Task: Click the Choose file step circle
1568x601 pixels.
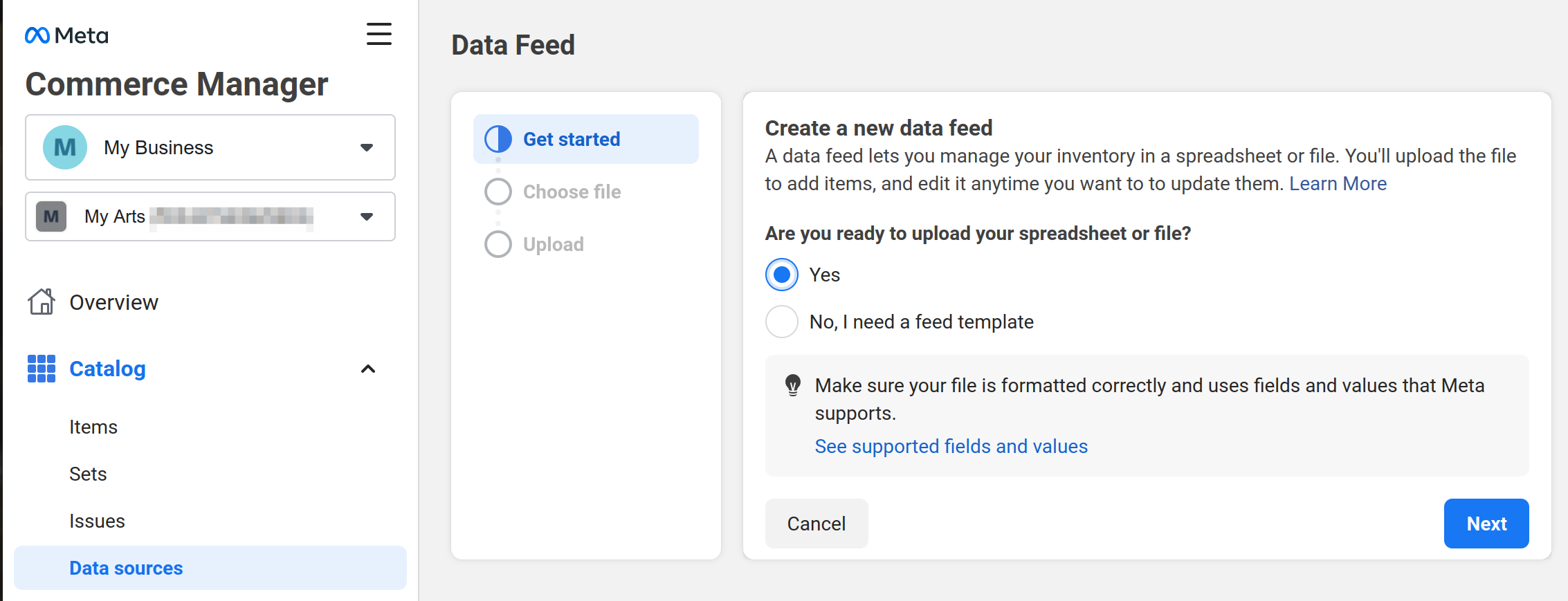Action: 498,192
